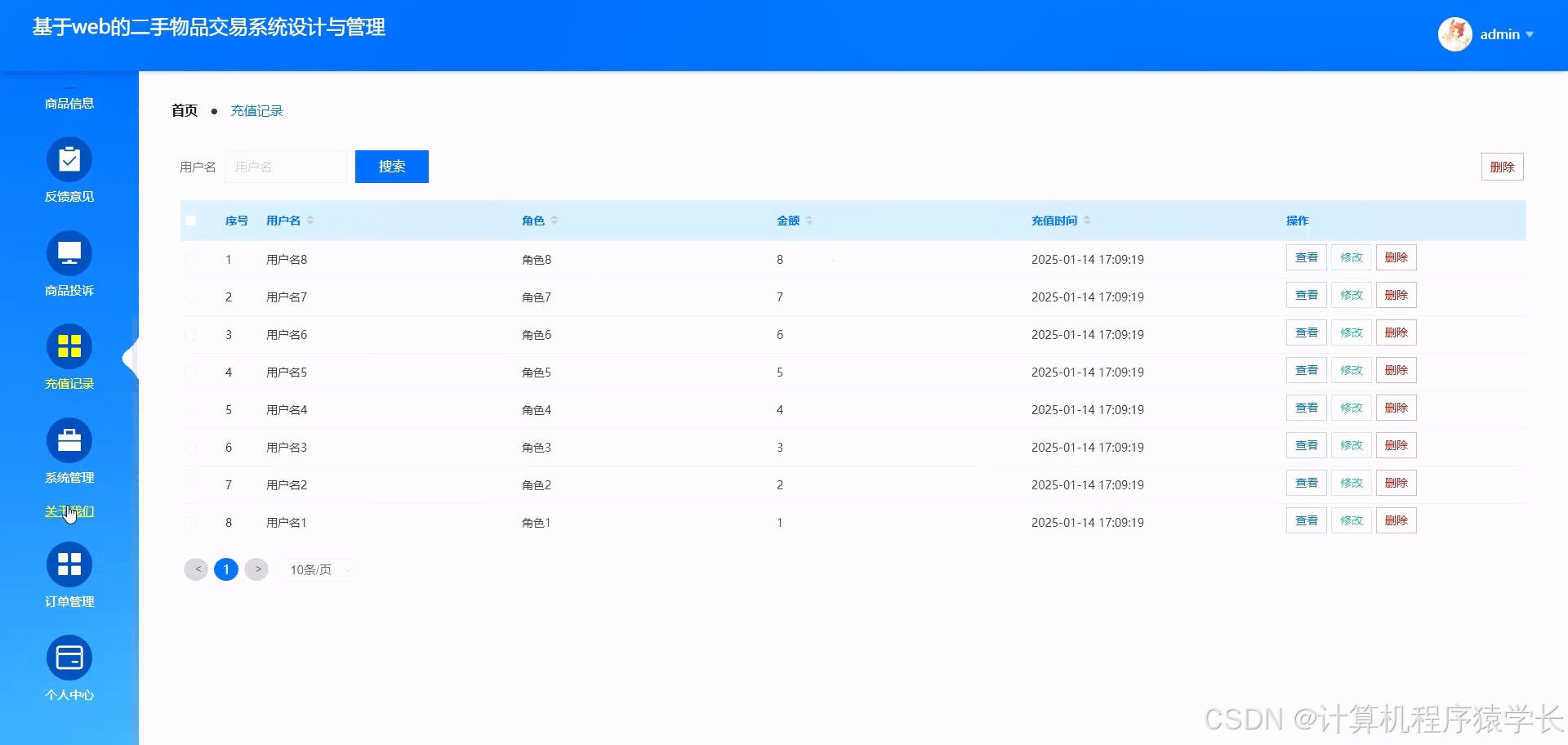Click the admin avatar picture

click(1454, 34)
